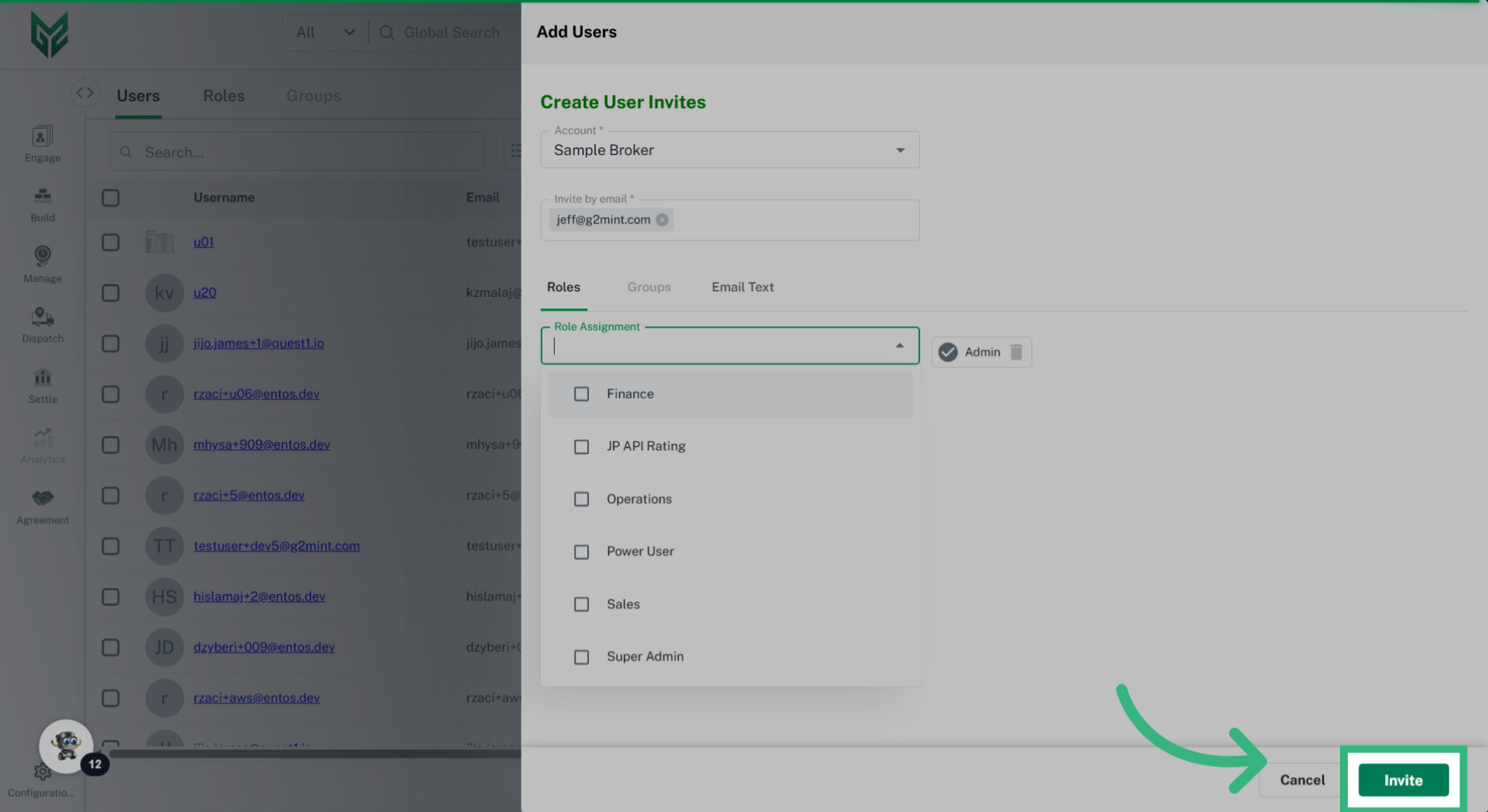Open the Sample Broker account dropdown
1488x812 pixels.
point(900,150)
